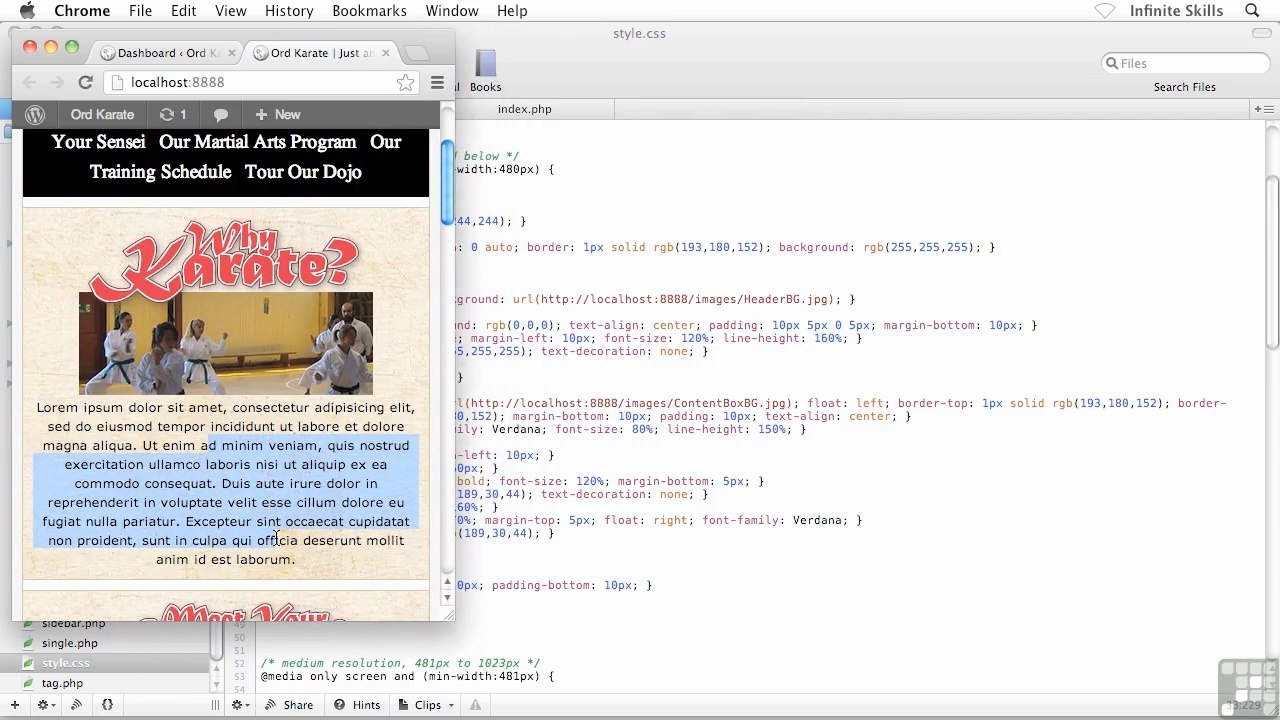Switch to index.php editor tab
Viewport: 1280px width, 720px height.
[525, 109]
